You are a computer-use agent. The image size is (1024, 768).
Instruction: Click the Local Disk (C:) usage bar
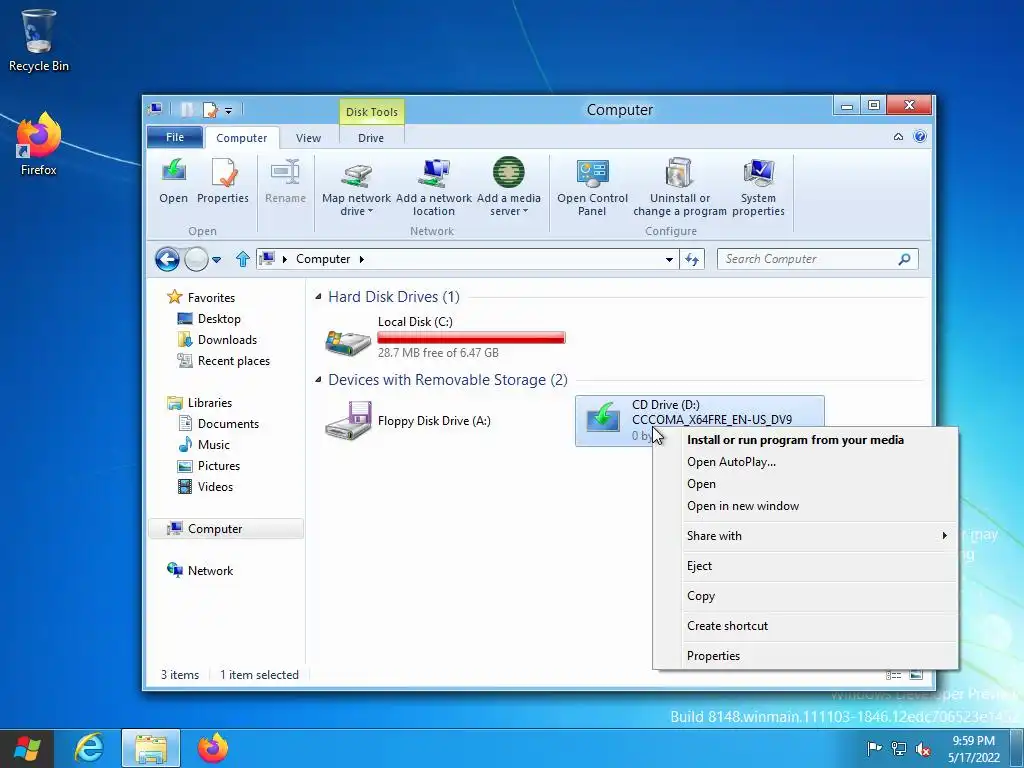(x=472, y=338)
